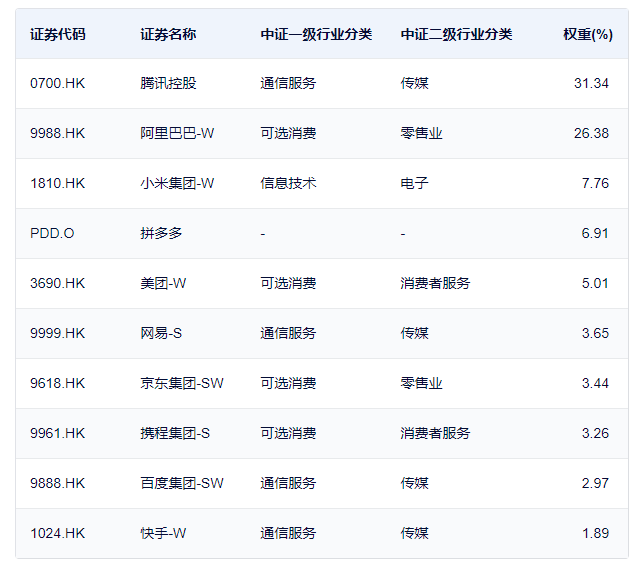The image size is (644, 569).
Task: Select the 腾讯控股 name cell
Action: (168, 83)
